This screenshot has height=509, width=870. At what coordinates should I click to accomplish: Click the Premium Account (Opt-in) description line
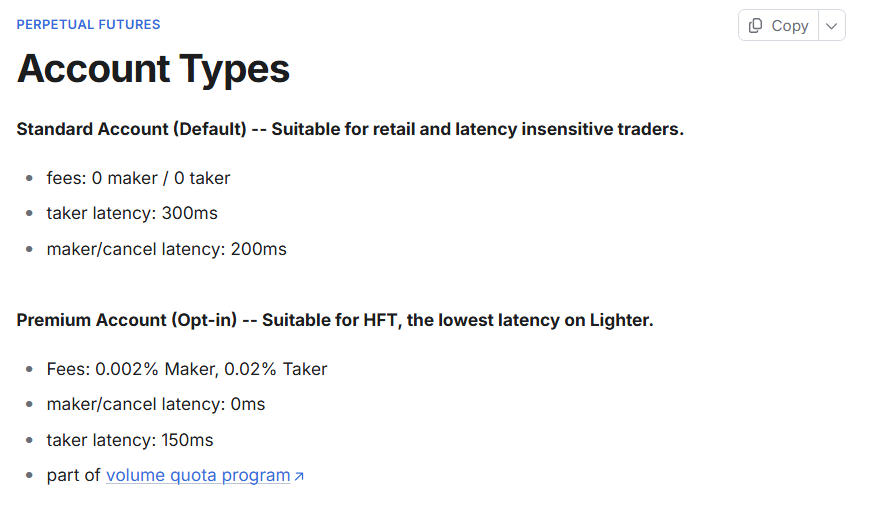click(x=334, y=320)
